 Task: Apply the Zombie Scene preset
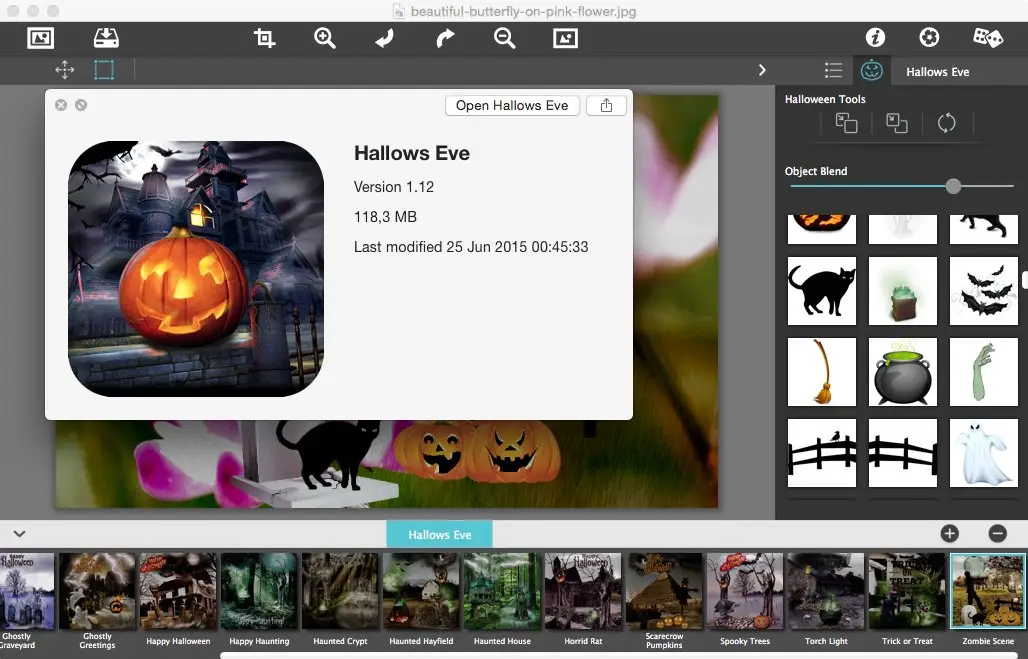[988, 601]
